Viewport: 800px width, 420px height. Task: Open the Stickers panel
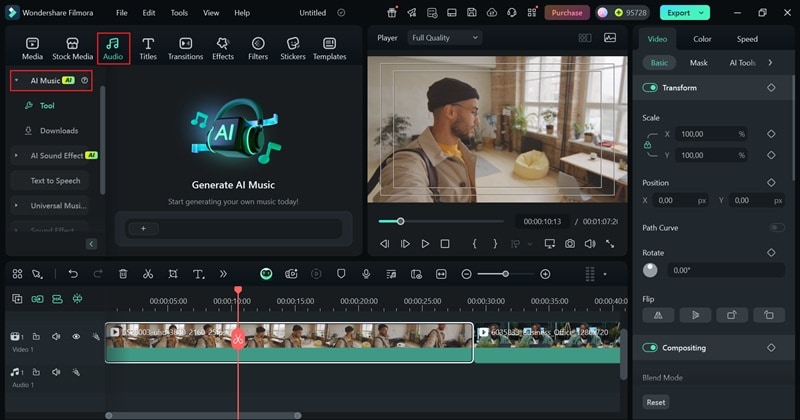292,48
